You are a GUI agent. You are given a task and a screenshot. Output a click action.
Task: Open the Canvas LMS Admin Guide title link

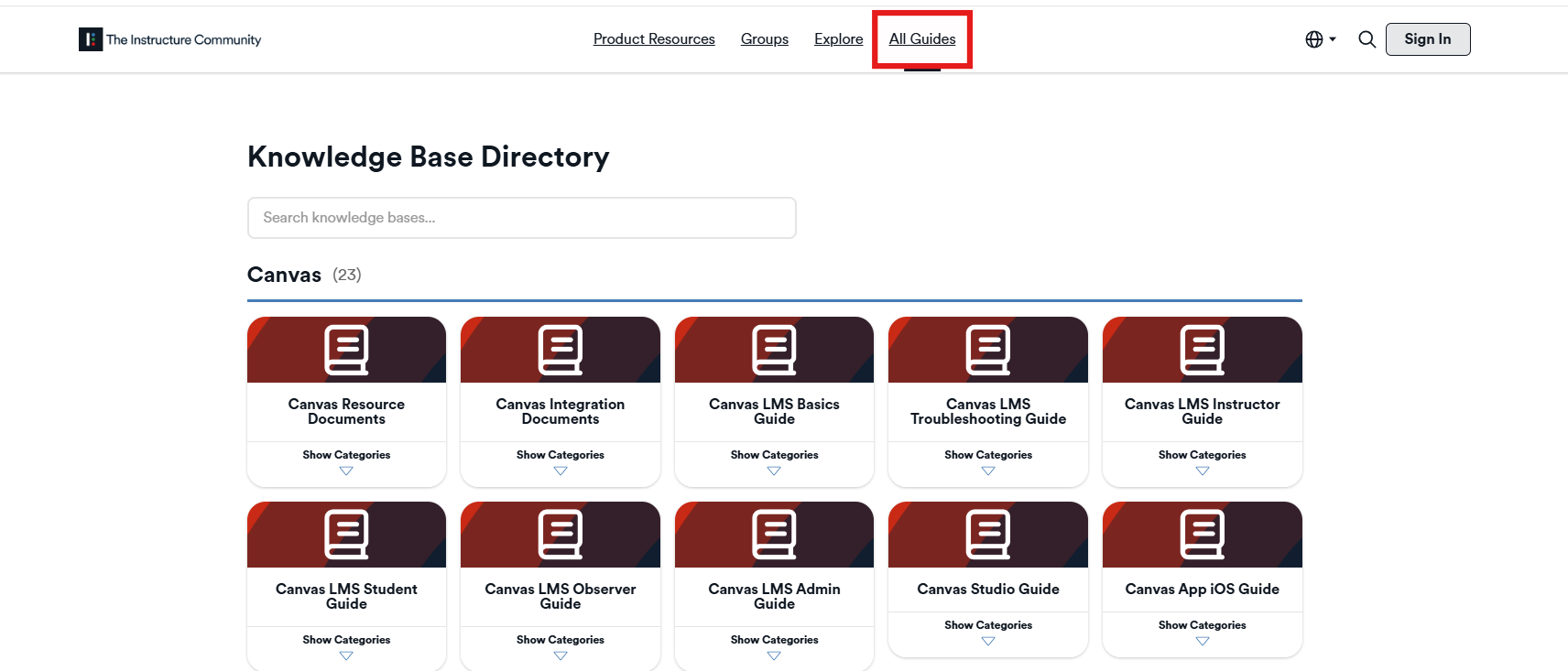[x=774, y=597]
